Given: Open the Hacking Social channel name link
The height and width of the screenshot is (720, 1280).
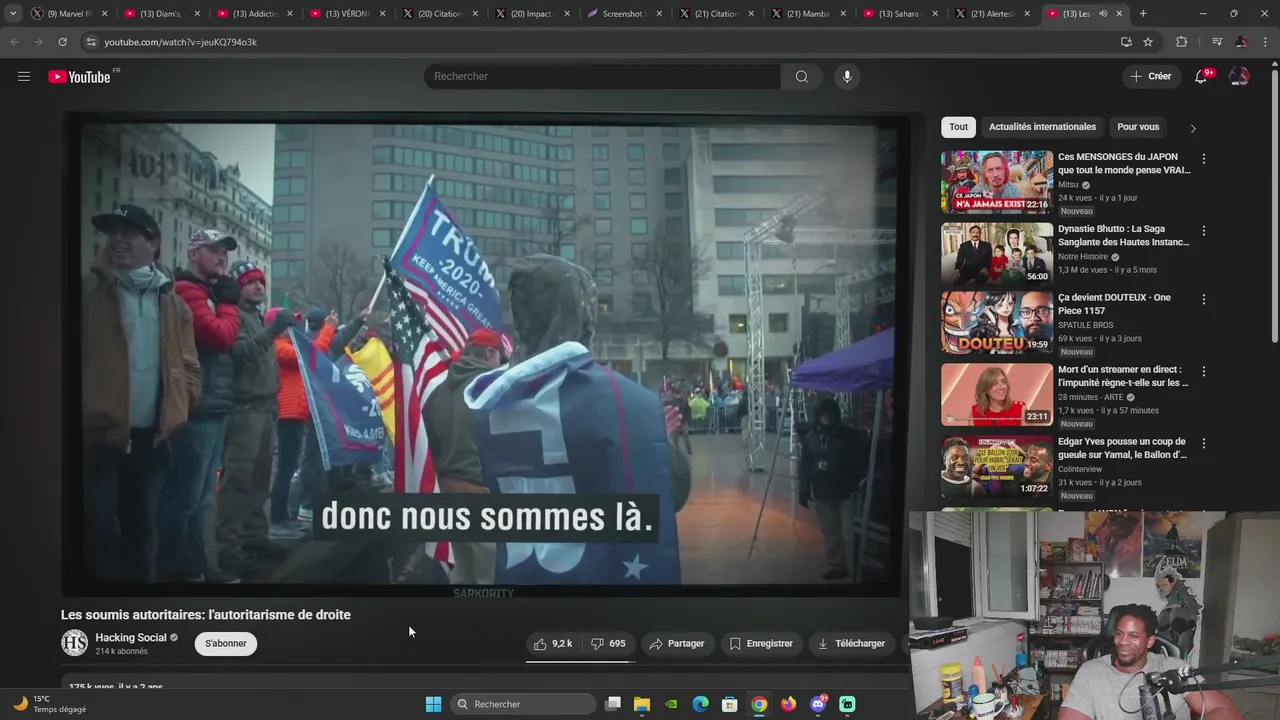Looking at the screenshot, I should pos(131,637).
